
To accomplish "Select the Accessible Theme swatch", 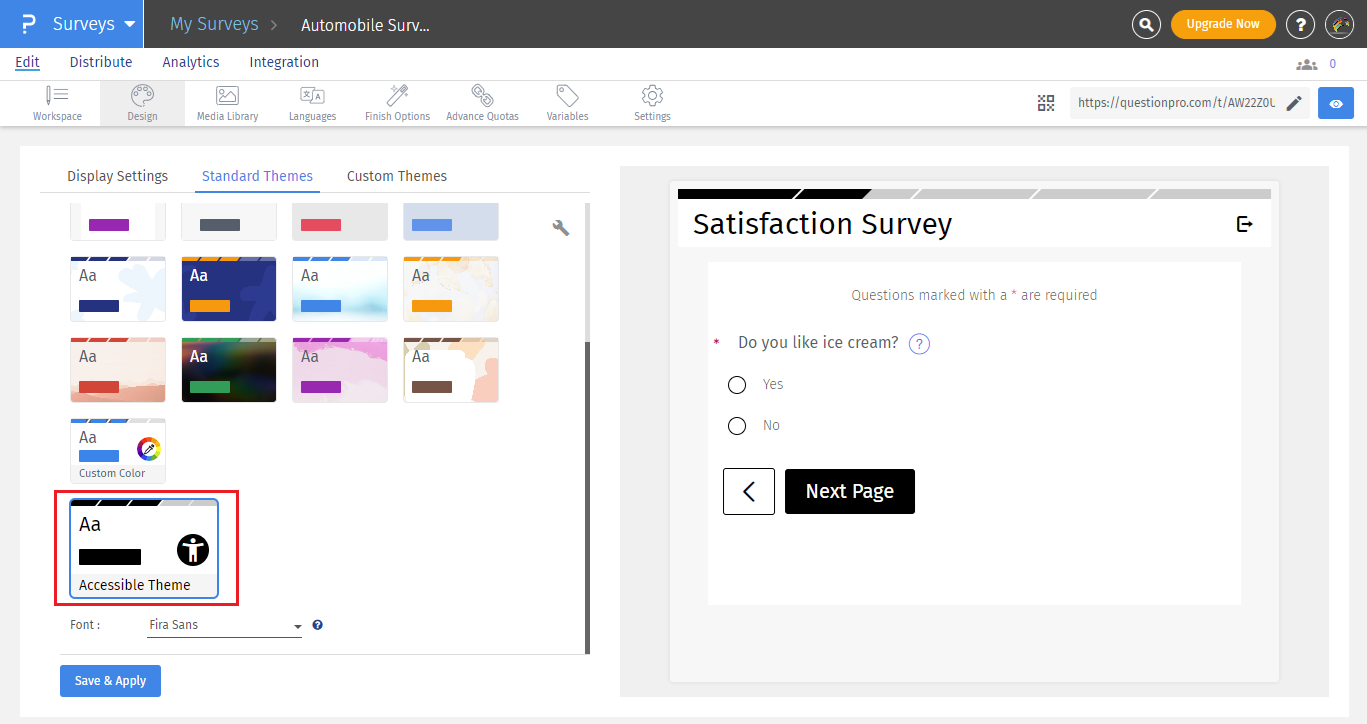I will [145, 548].
